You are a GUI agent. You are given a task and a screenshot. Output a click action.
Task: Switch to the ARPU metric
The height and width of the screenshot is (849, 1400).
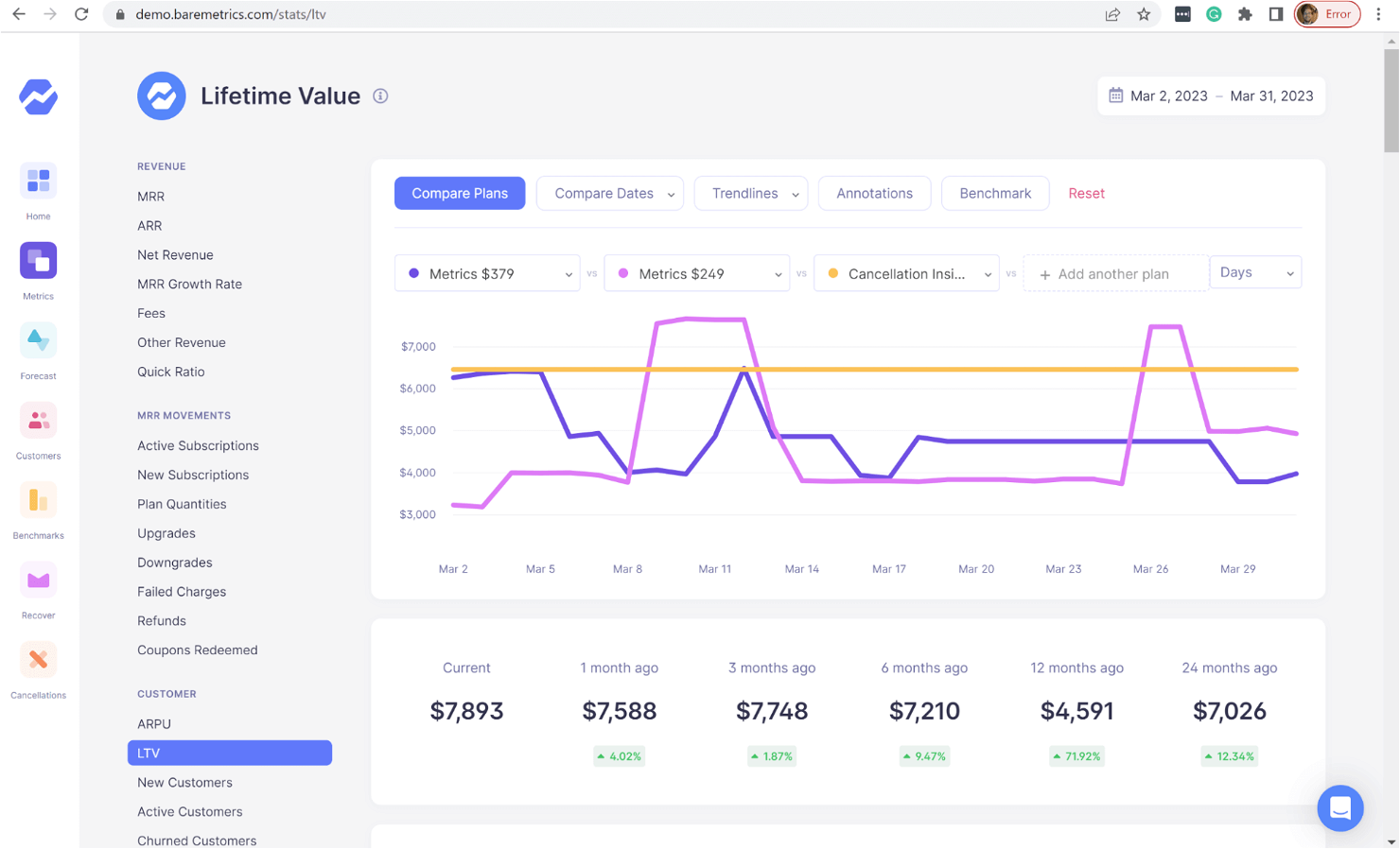coord(154,723)
